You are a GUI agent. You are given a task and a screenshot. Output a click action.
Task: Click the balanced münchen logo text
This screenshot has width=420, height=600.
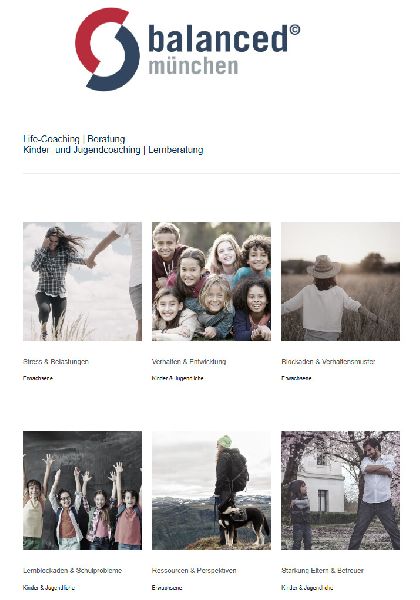click(x=224, y=50)
